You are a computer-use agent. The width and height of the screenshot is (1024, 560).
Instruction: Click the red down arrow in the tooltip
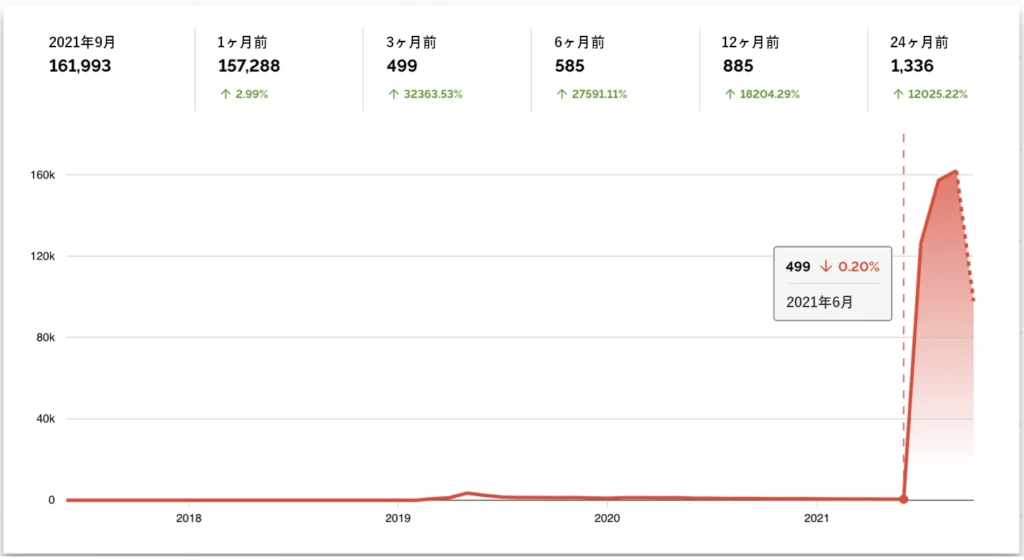(x=826, y=267)
